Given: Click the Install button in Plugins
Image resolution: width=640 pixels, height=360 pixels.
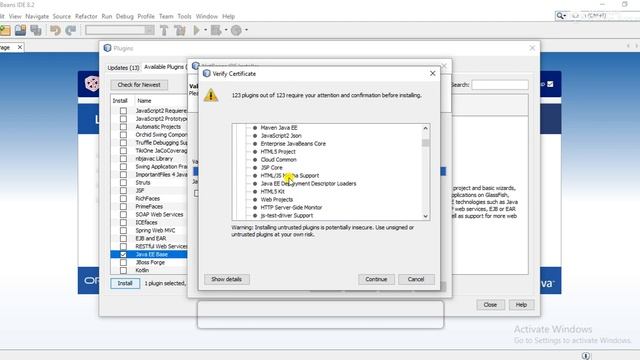Looking at the screenshot, I should [x=125, y=283].
